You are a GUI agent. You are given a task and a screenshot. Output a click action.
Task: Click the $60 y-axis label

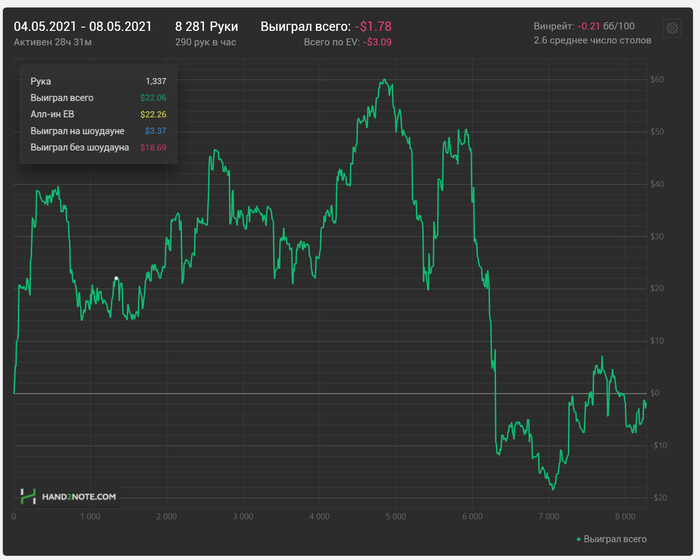coord(658,79)
